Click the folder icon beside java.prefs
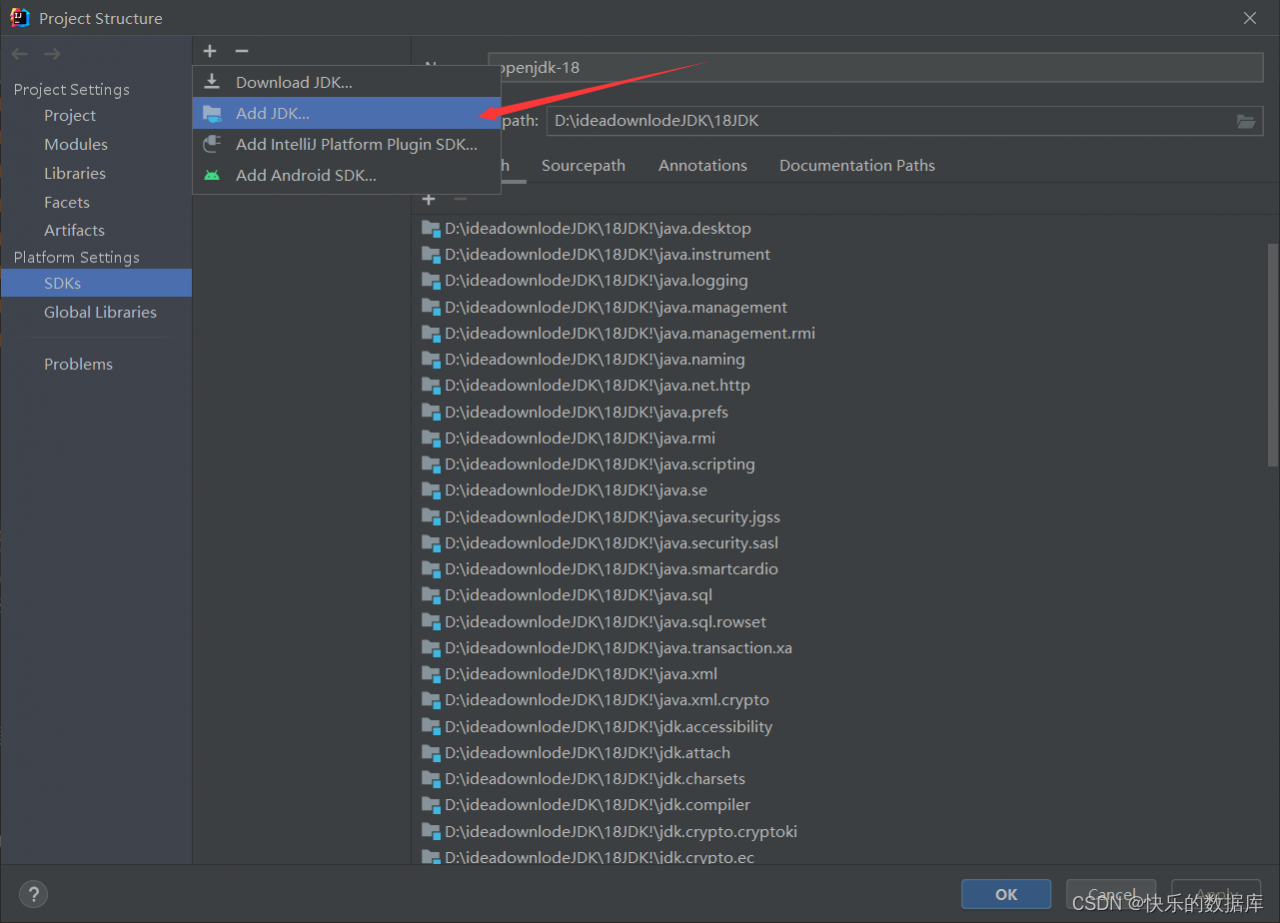The image size is (1280, 923). [431, 412]
